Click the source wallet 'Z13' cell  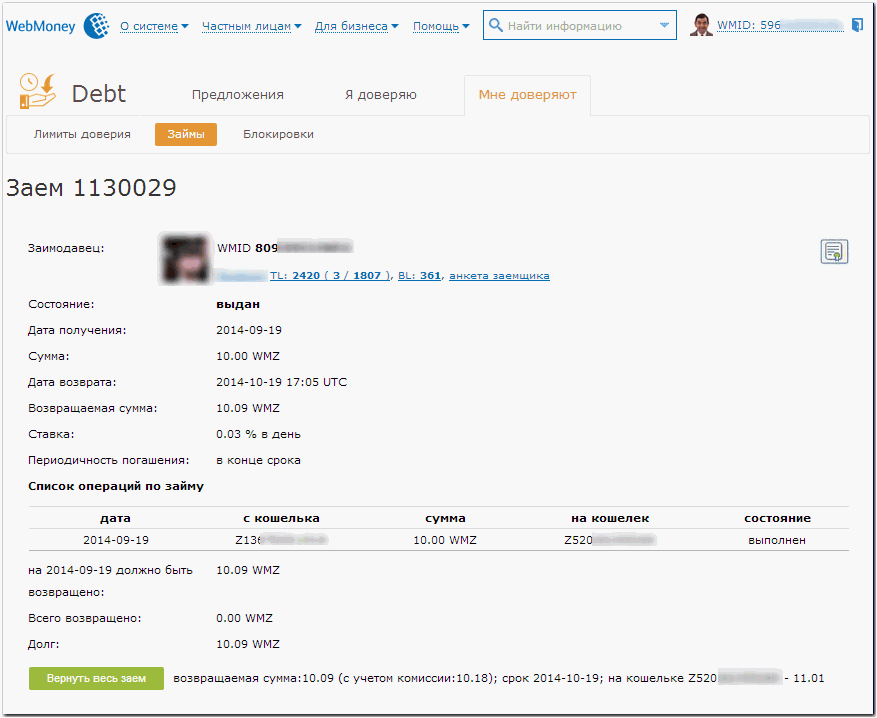click(x=281, y=540)
